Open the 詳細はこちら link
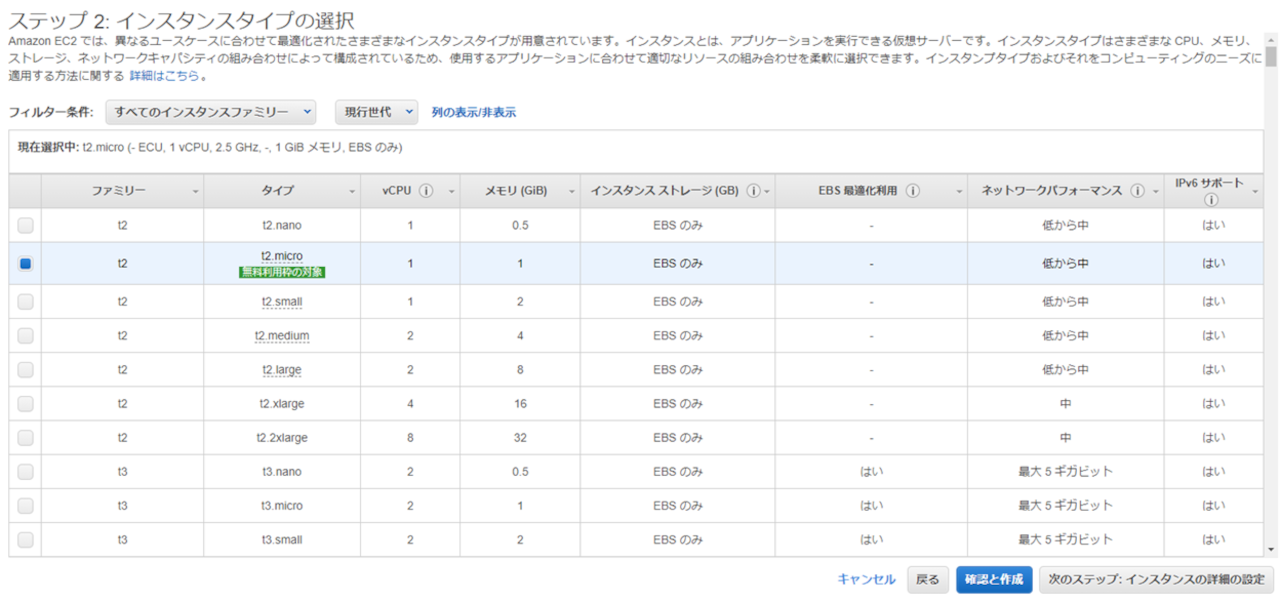 164,76
